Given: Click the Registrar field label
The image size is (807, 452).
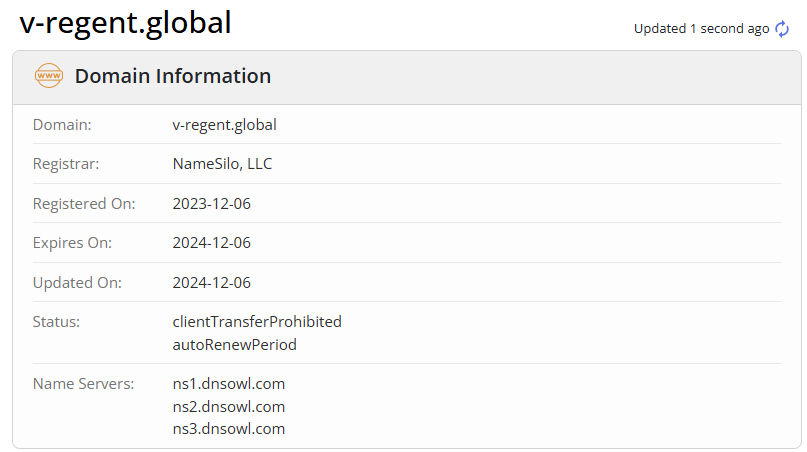Looking at the screenshot, I should pos(66,164).
